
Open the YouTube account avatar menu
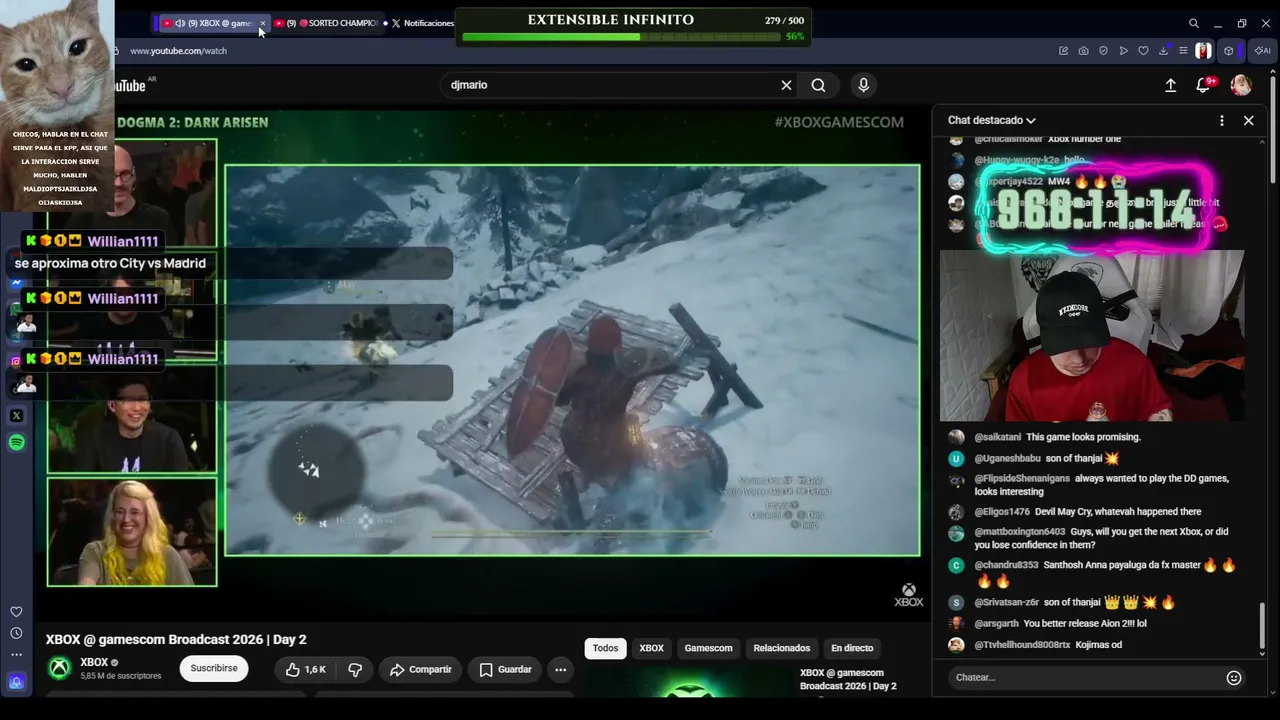point(1241,86)
